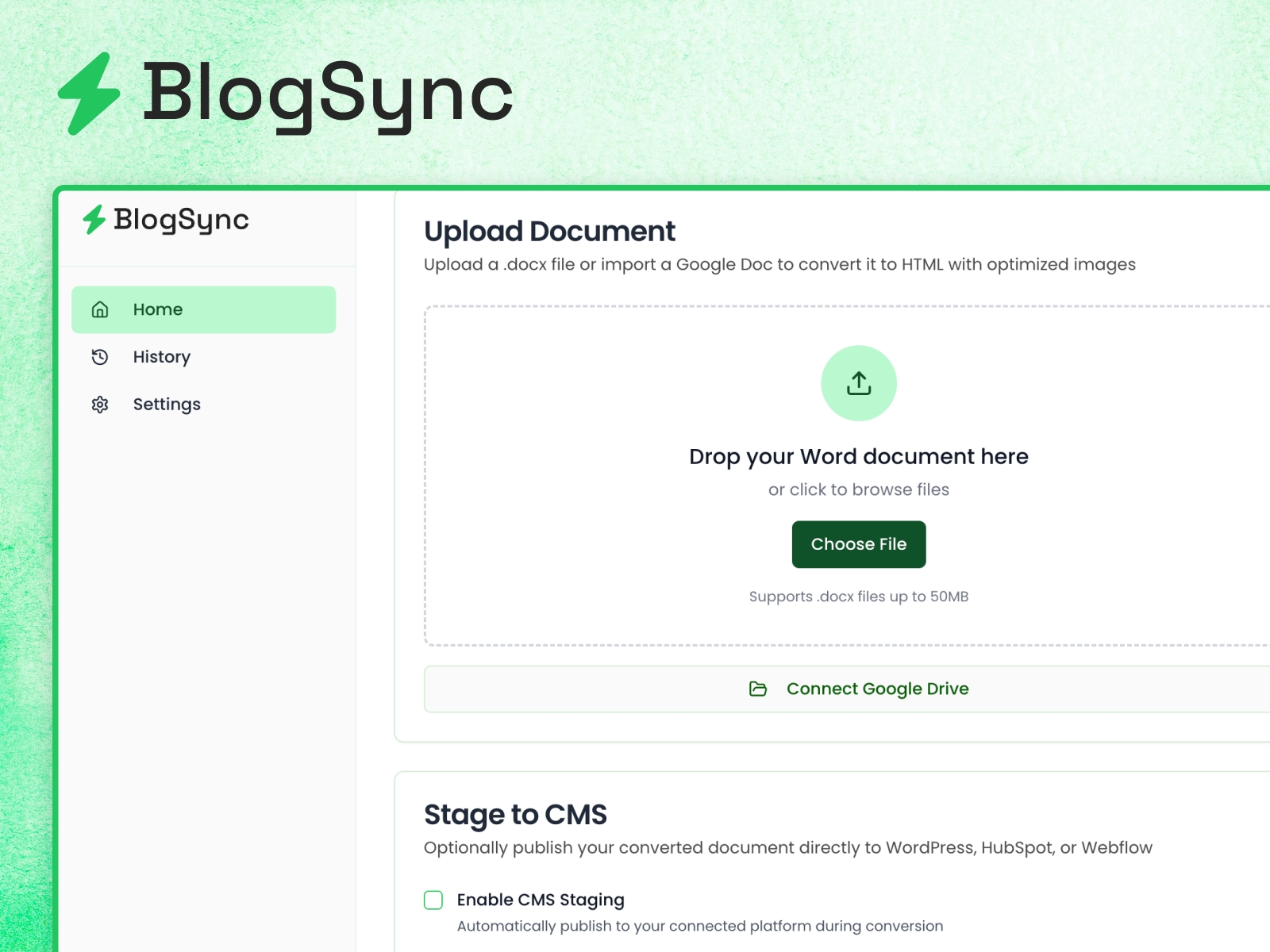
Task: Click the 'or click to browse files' text
Action: point(858,489)
